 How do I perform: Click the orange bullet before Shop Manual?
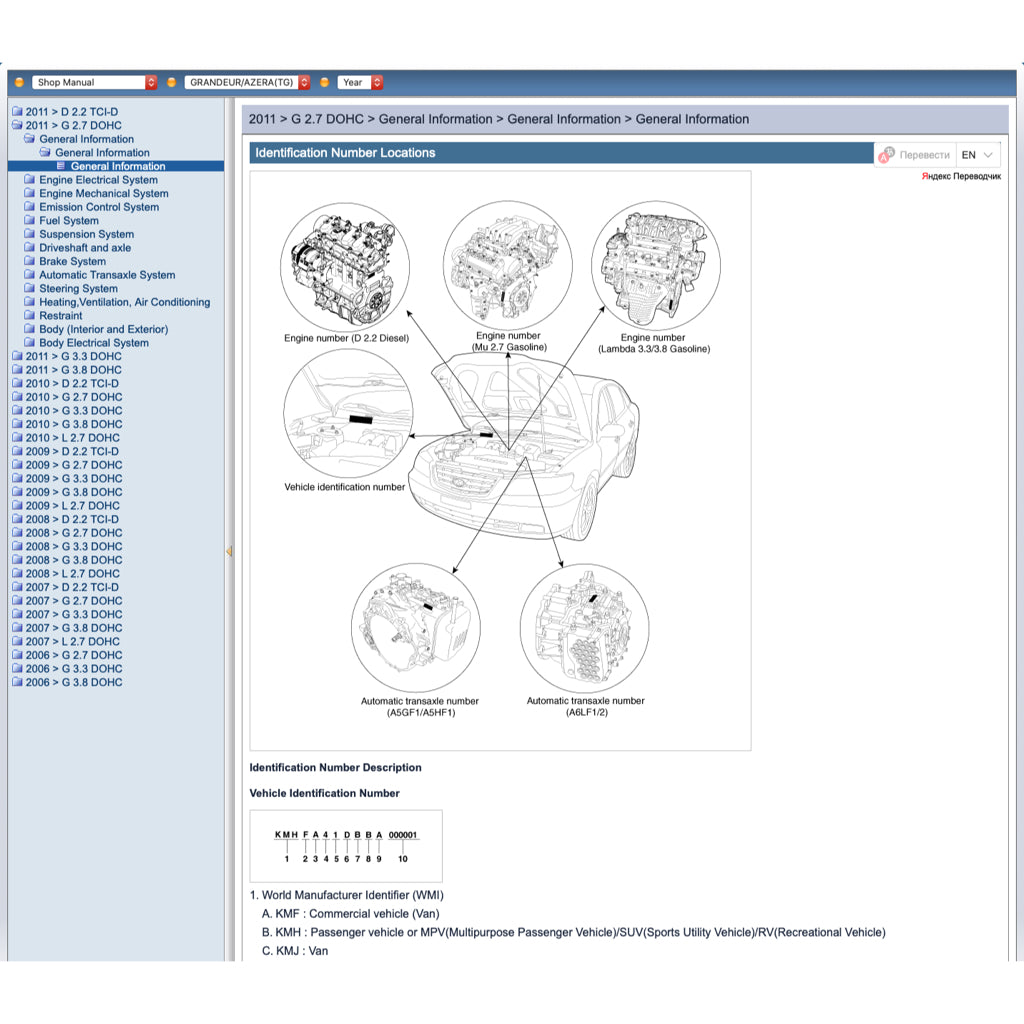[x=19, y=83]
